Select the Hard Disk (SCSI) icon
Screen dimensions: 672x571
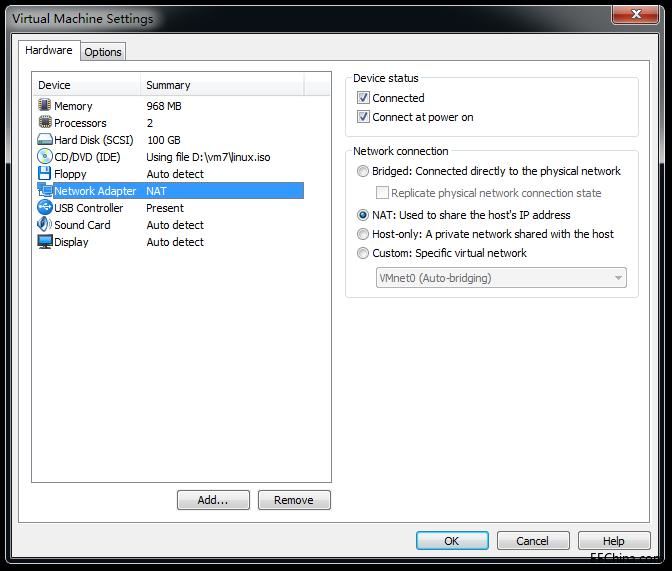point(45,140)
